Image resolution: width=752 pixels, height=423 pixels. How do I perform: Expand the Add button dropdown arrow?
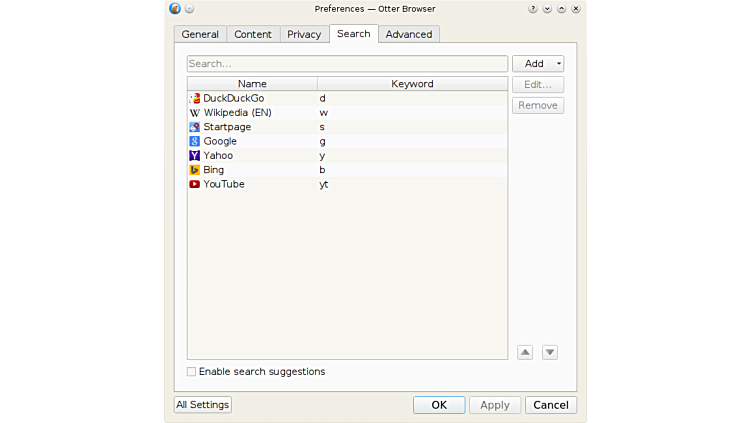point(559,64)
